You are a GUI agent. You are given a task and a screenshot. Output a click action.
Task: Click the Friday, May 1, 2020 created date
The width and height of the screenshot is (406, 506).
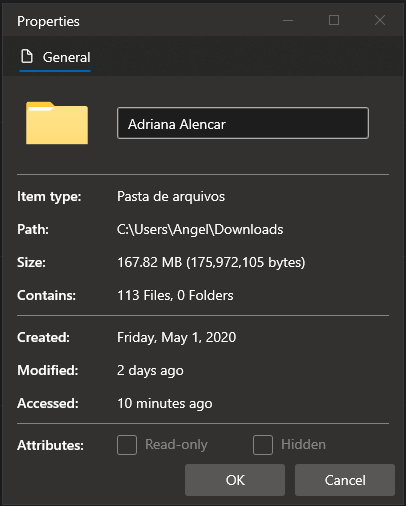pos(177,337)
